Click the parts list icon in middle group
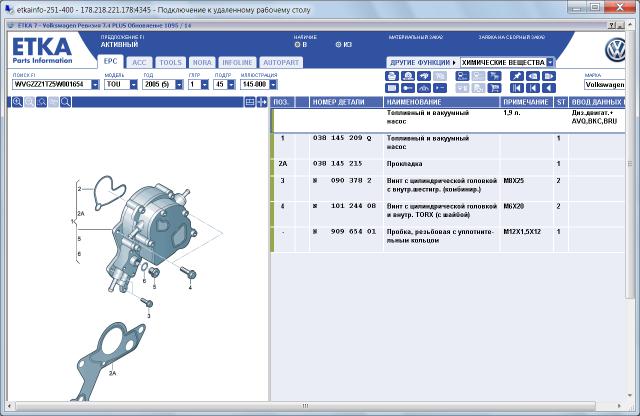The image size is (640, 416). click(462, 76)
